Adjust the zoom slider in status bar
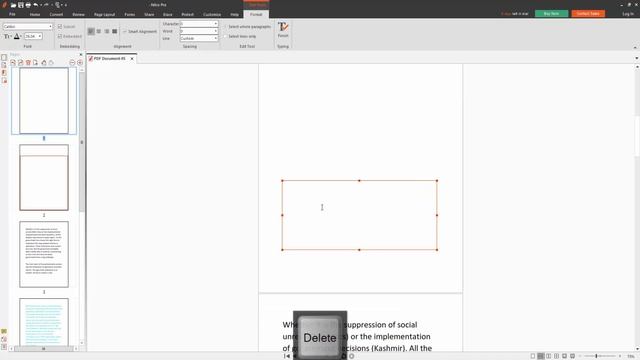The image size is (640, 360). tap(596, 356)
